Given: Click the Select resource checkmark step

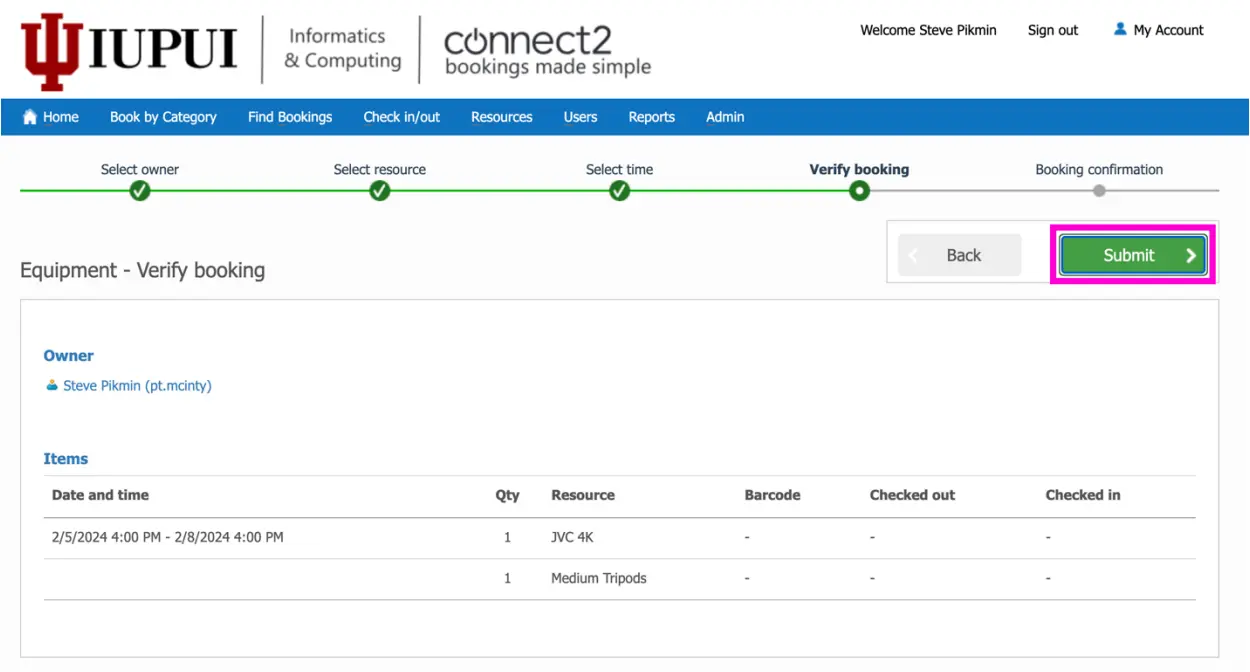Looking at the screenshot, I should (380, 191).
